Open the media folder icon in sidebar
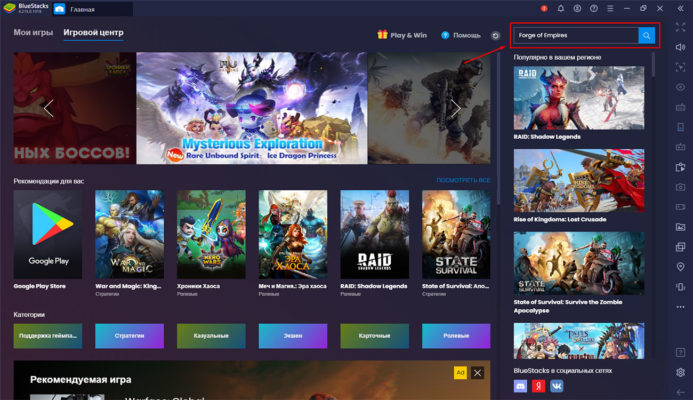 (681, 227)
